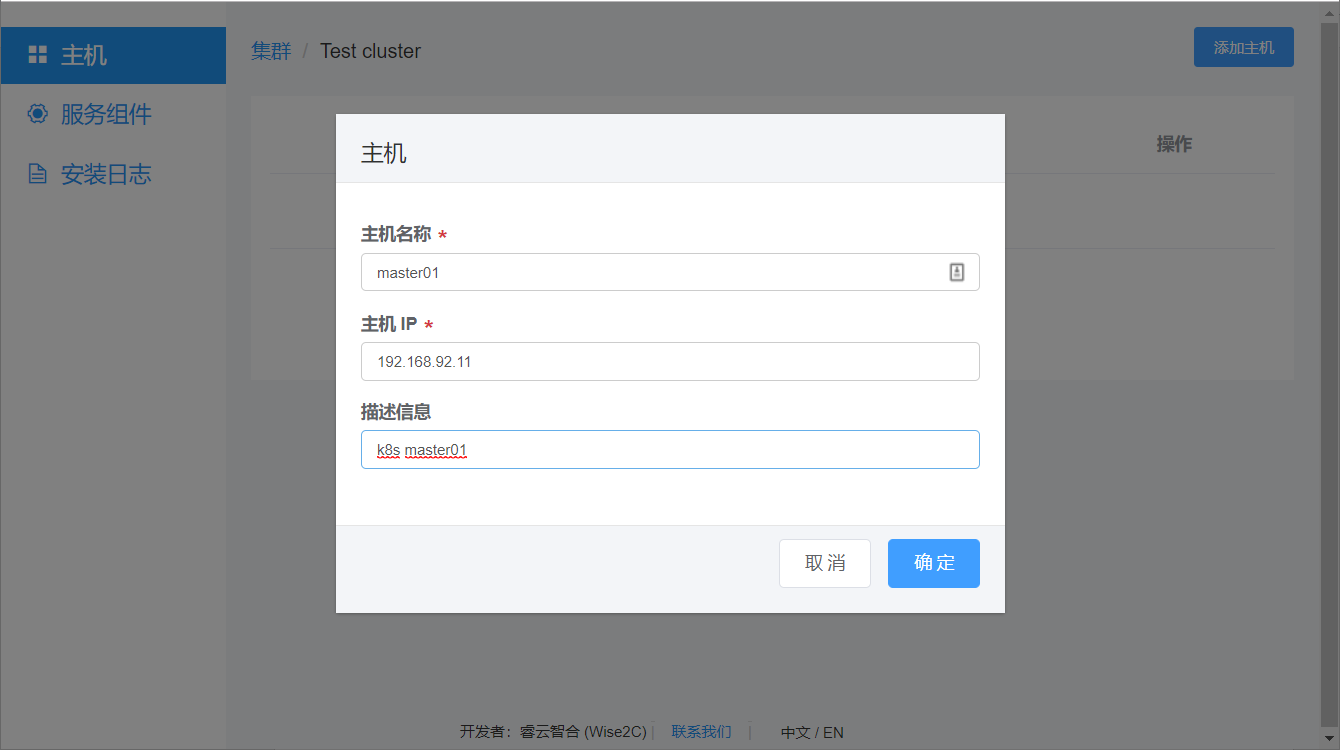Click the 取消 cancel button

tap(825, 563)
